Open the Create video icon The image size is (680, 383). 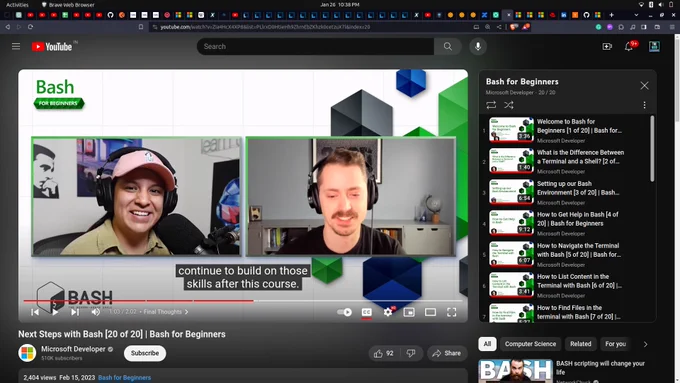point(607,46)
